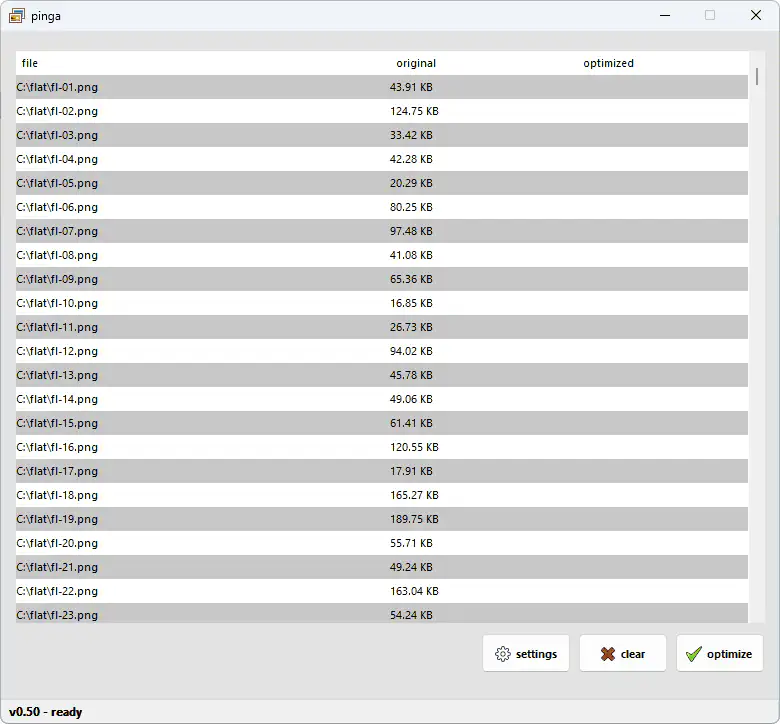Click the gear icon on settings button
Screen dimensions: 780x724
pyautogui.click(x=503, y=654)
